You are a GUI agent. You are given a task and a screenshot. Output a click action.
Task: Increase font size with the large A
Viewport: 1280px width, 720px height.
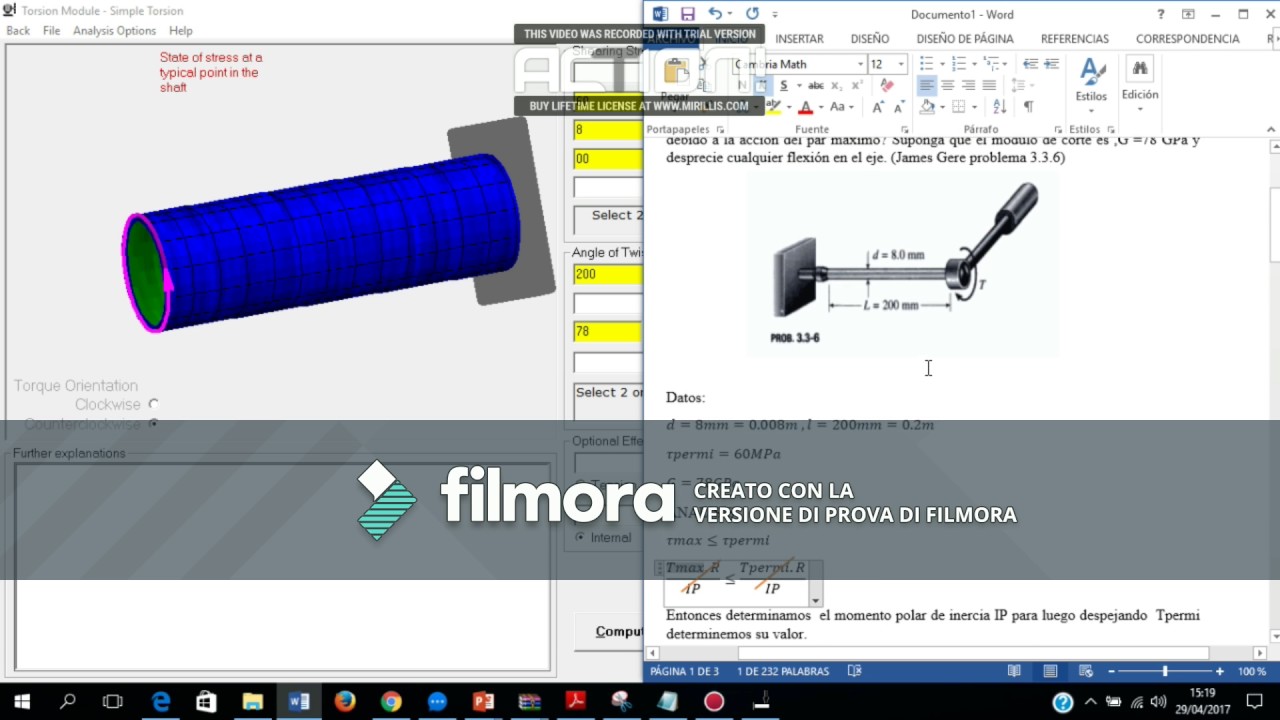coord(878,107)
